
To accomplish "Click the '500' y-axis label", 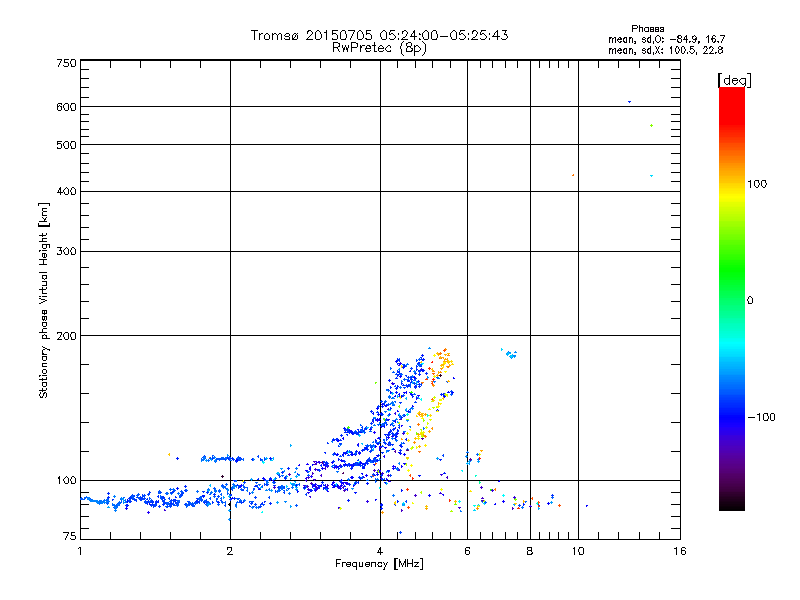I will 66,145.
